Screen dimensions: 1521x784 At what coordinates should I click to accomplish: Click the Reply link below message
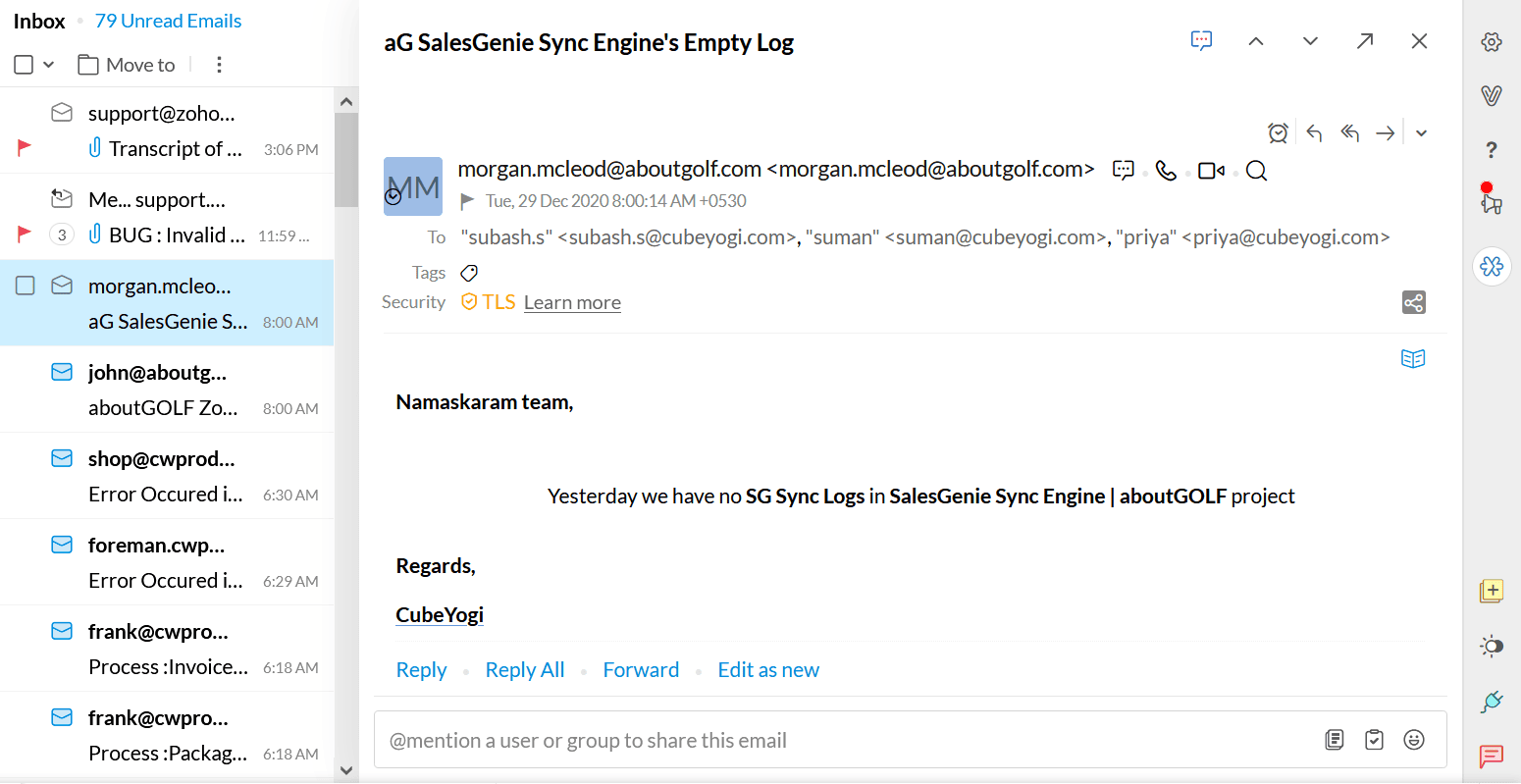pos(421,670)
